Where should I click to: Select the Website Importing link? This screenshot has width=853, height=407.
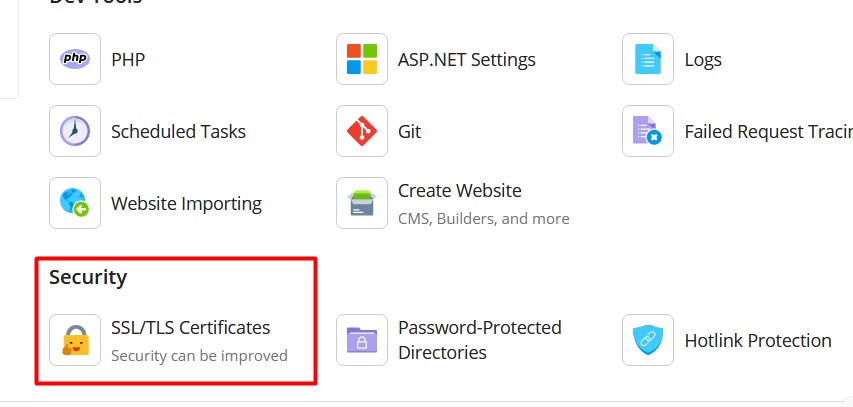click(186, 203)
